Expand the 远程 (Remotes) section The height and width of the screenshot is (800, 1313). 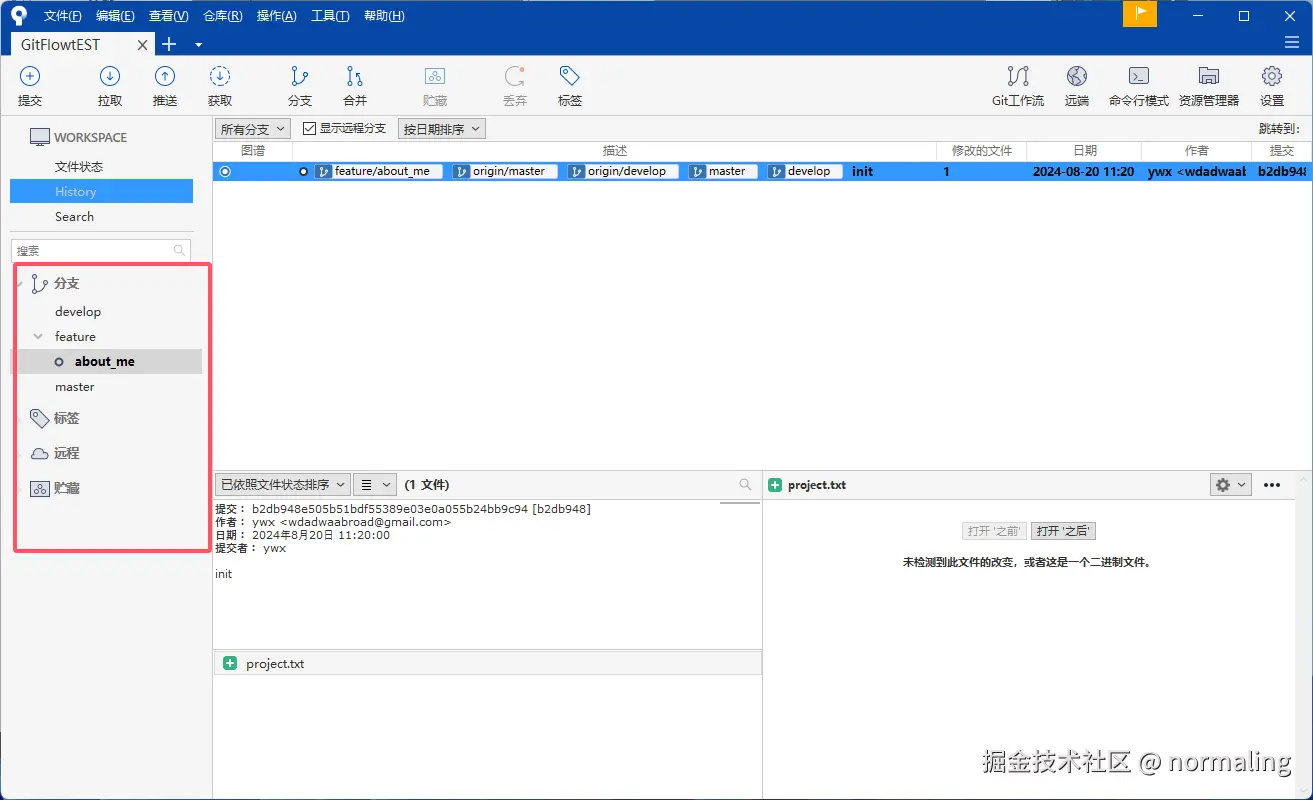click(x=20, y=454)
